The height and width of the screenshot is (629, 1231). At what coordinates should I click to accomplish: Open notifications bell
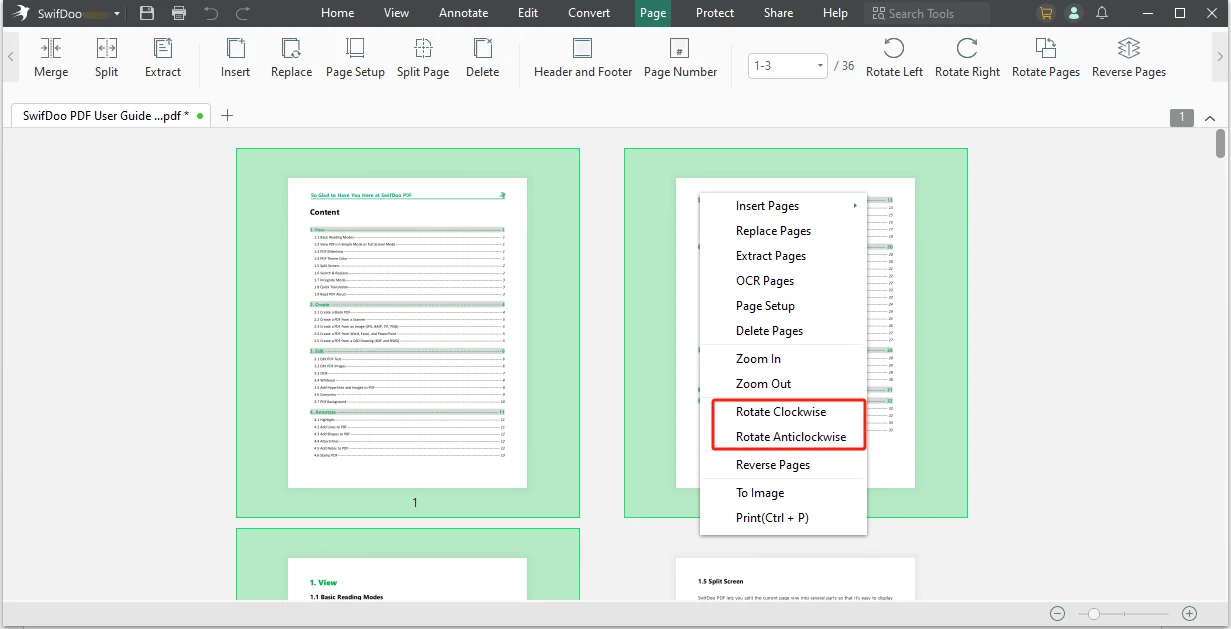pos(1102,13)
